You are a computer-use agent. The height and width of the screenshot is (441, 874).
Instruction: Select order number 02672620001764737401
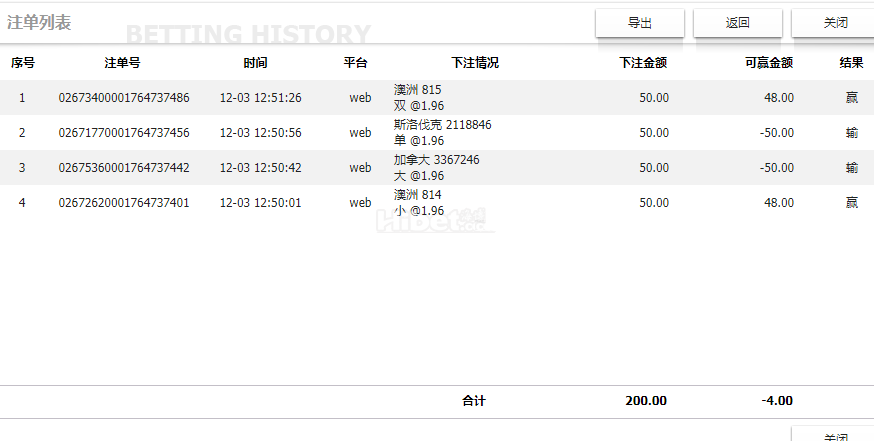tap(124, 203)
